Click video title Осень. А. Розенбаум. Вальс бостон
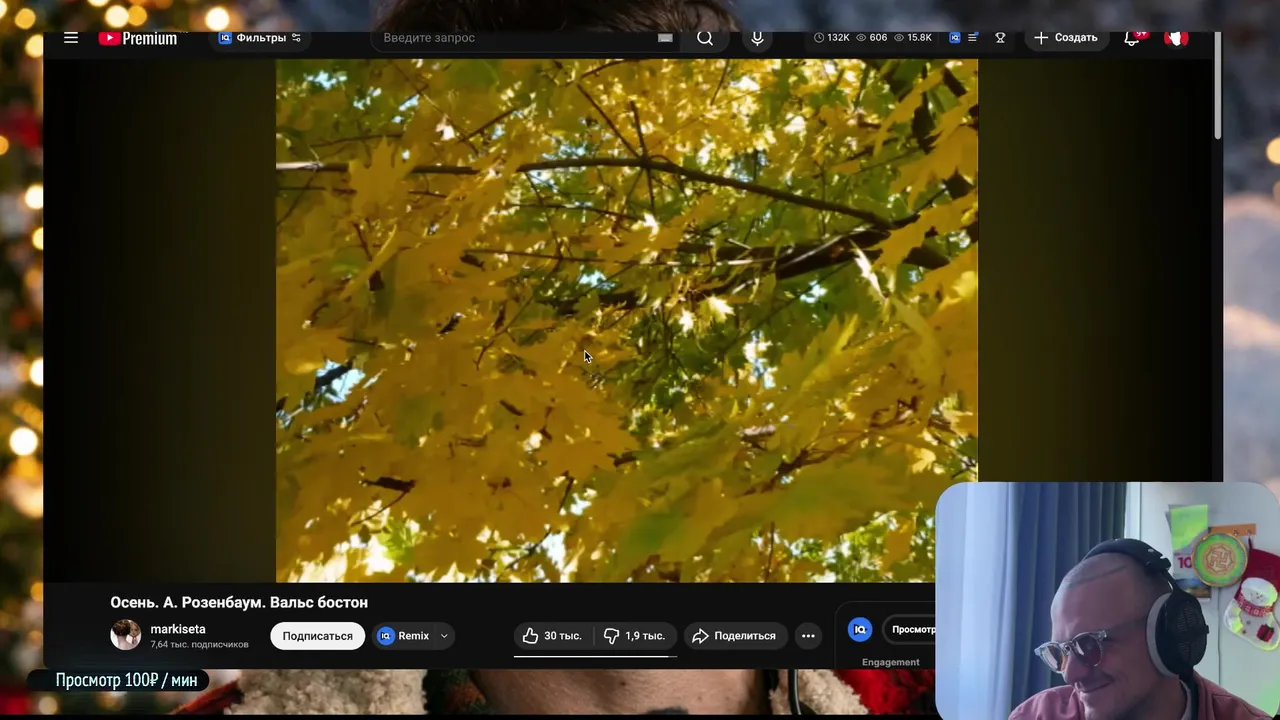This screenshot has height=720, width=1280. coord(239,602)
